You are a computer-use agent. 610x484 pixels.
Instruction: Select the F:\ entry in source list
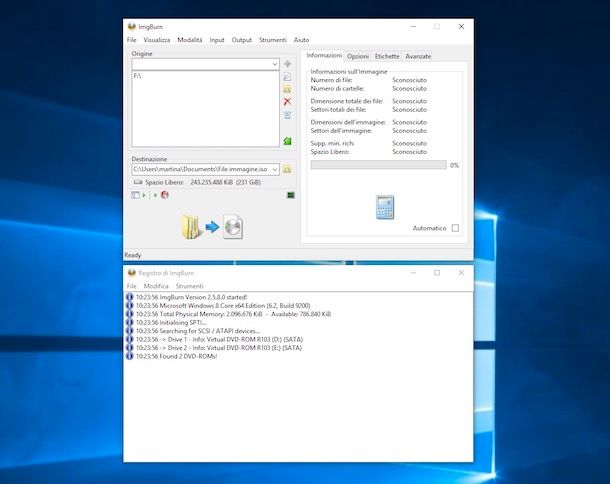click(137, 75)
